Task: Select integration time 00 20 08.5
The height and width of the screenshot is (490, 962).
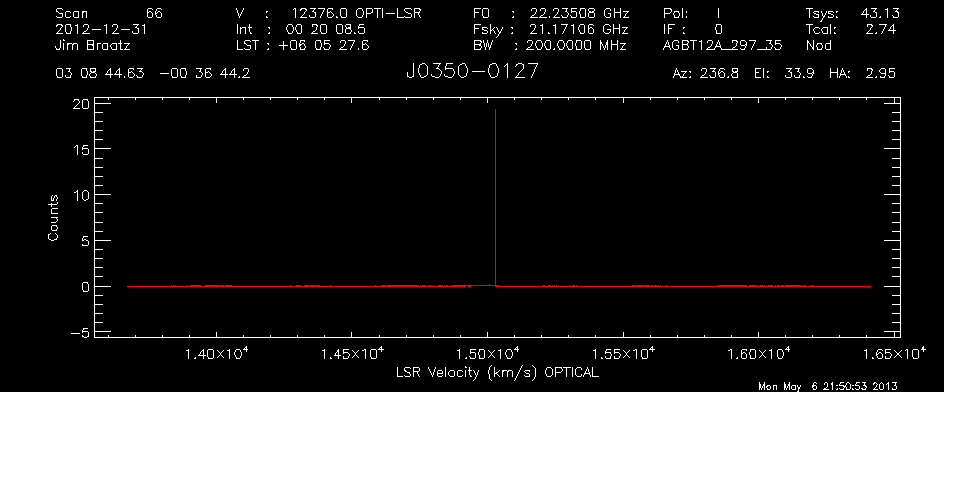Action: coord(325,29)
